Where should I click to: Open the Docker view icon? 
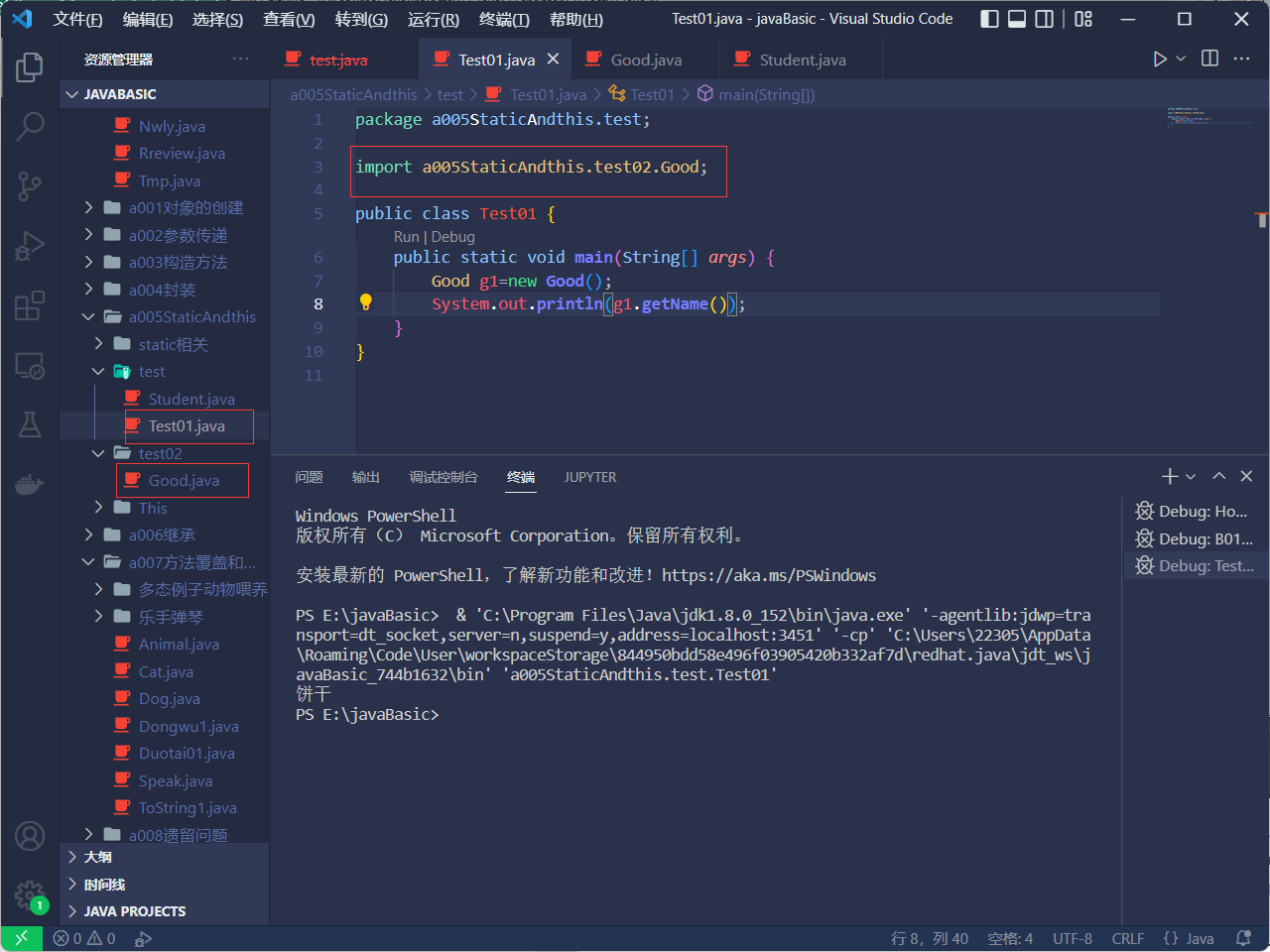coord(30,484)
